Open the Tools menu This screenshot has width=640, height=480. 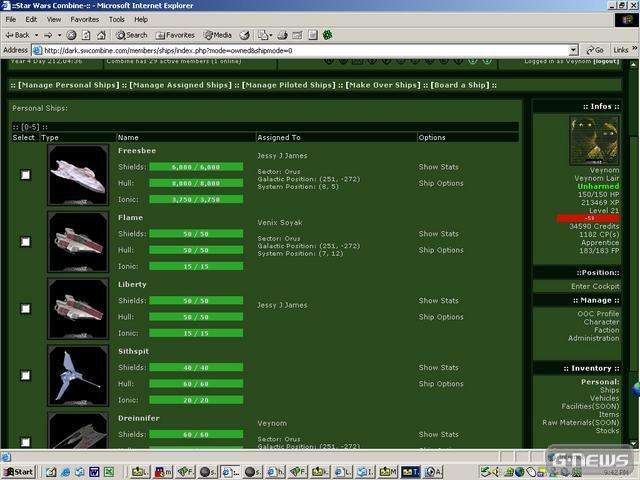pos(116,19)
